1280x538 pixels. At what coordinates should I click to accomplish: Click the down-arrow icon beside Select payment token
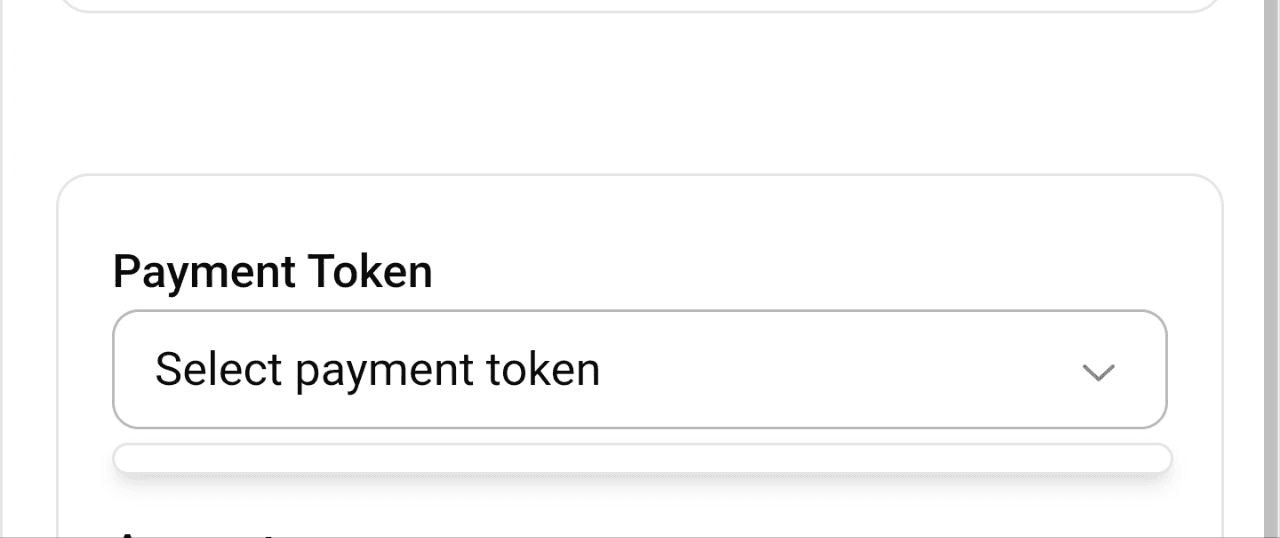tap(1098, 372)
